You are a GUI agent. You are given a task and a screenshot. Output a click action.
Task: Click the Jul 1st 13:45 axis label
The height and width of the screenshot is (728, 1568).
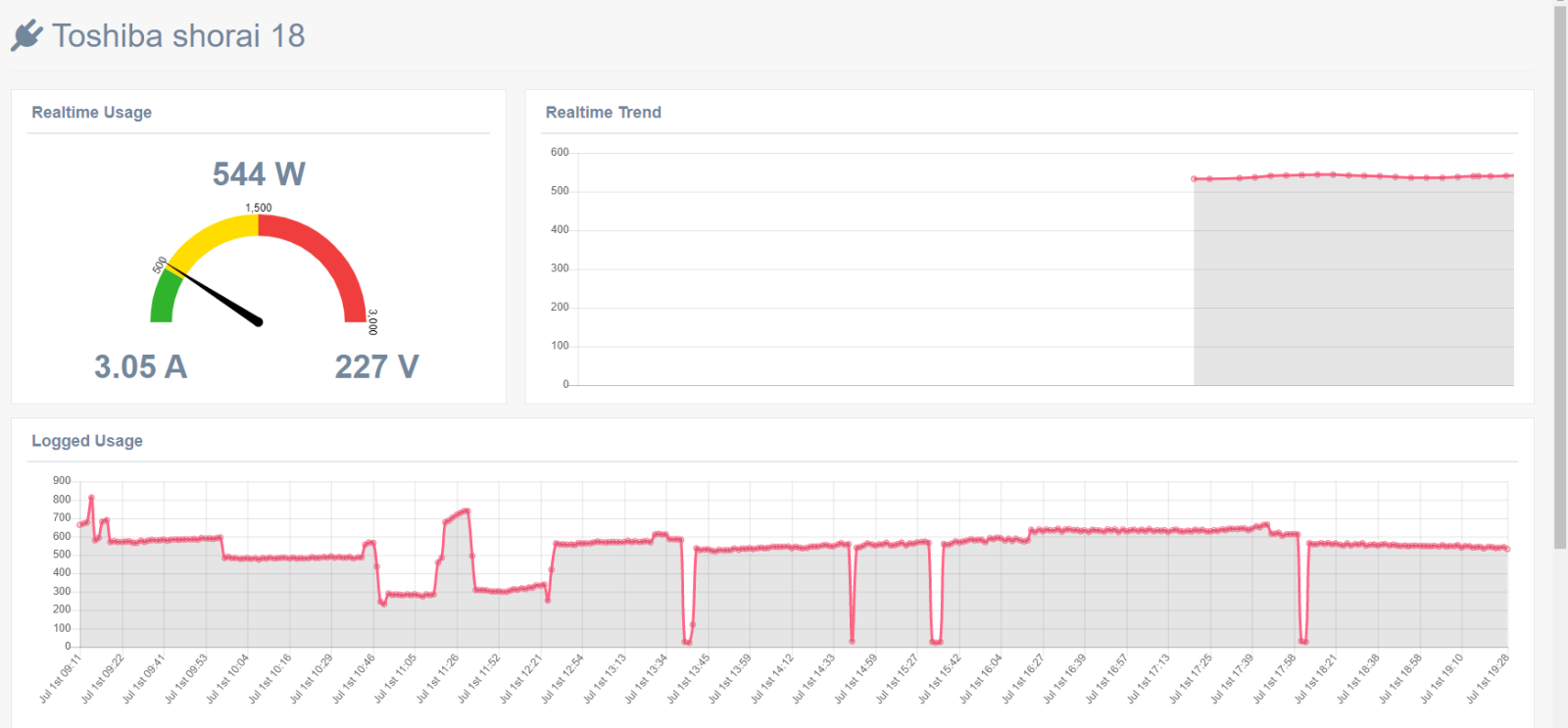coord(689,678)
